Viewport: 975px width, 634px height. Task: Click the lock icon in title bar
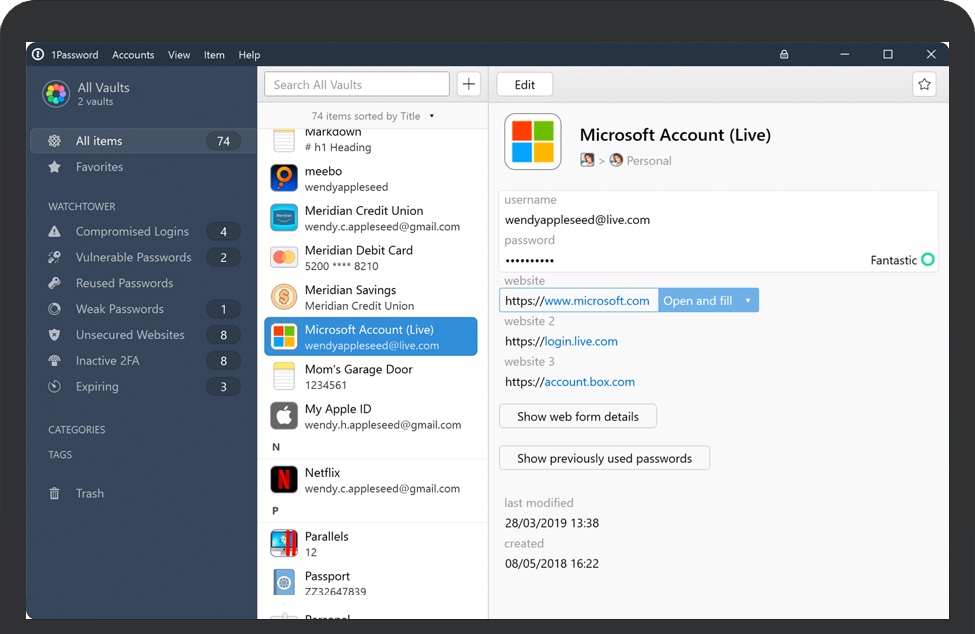[x=784, y=55]
